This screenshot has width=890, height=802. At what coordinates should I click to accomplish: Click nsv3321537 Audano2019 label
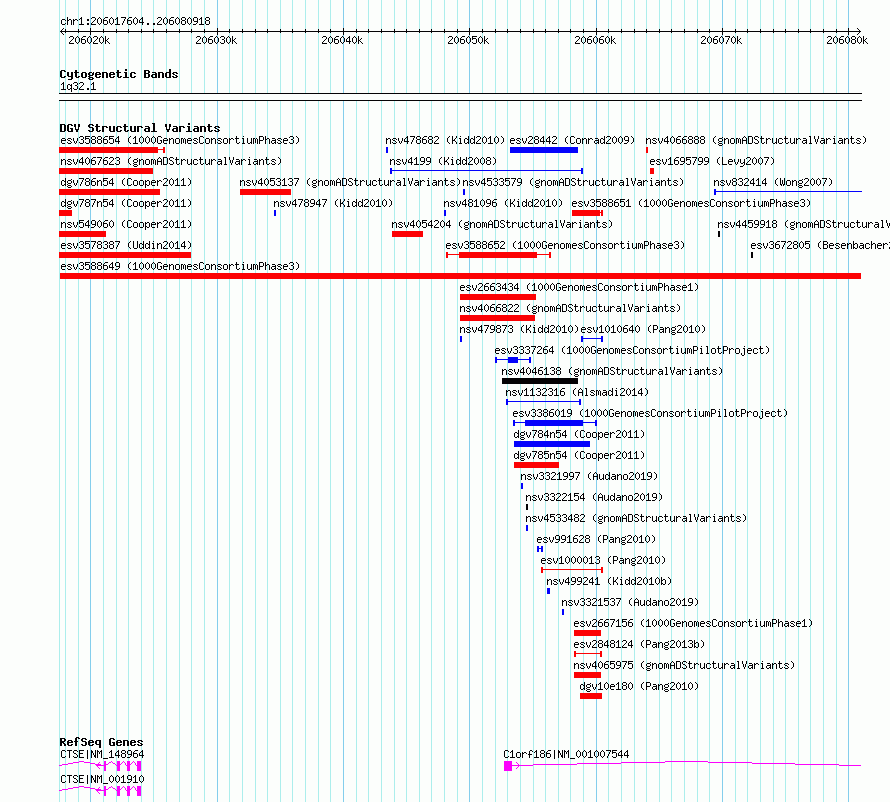tap(630, 602)
